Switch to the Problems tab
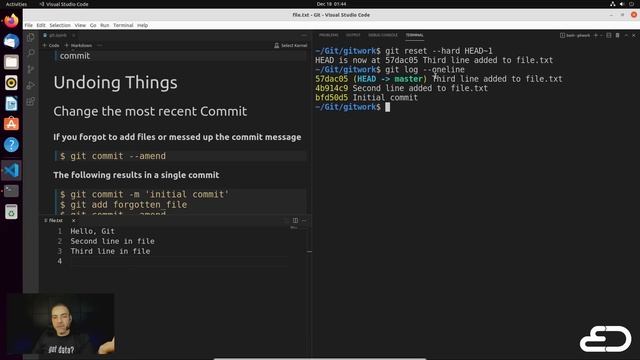This screenshot has height=360, width=640. click(x=329, y=35)
